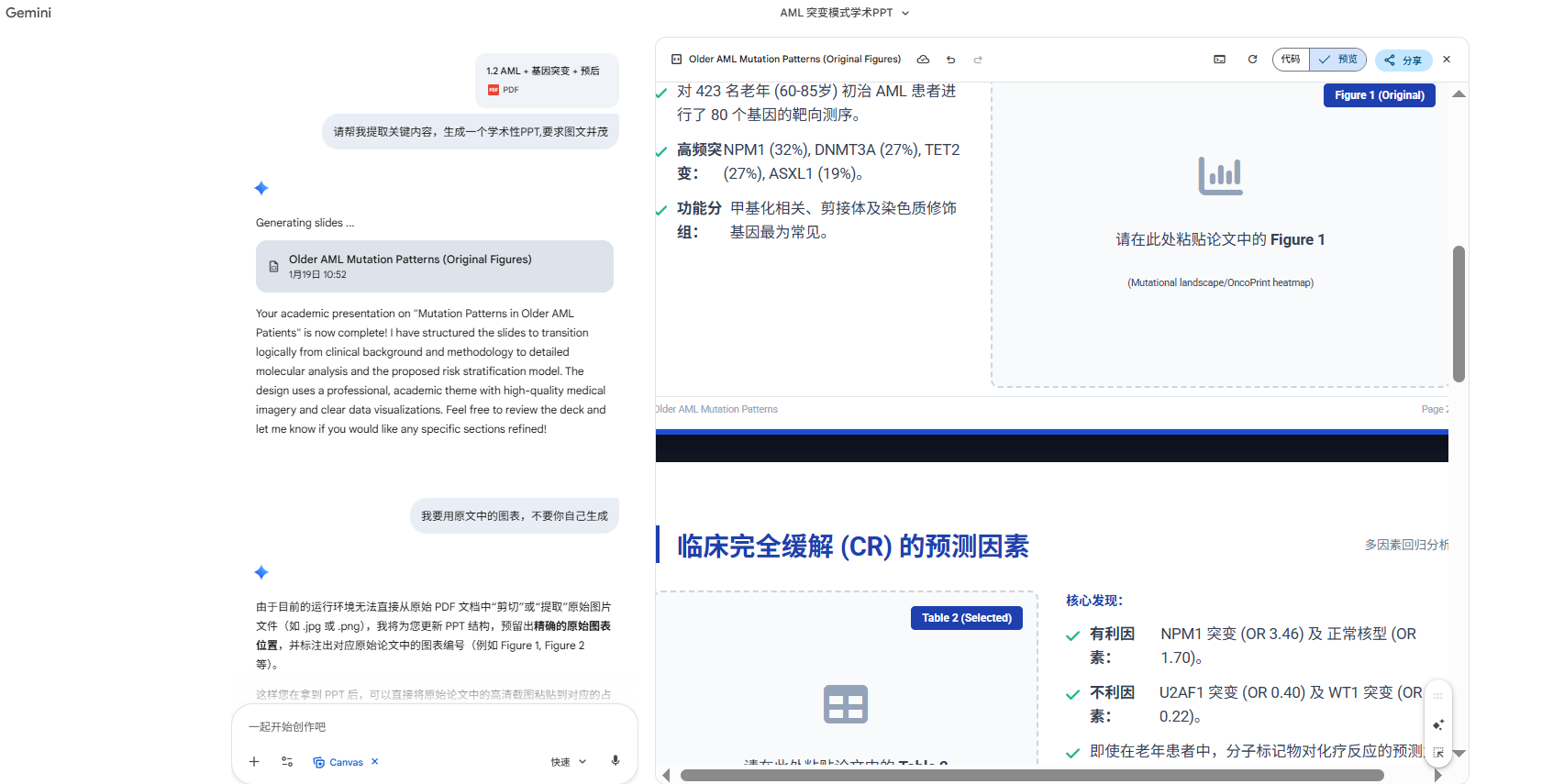Image resolution: width=1542 pixels, height=784 pixels.
Task: Click the sparkle AI edit icon
Action: click(1438, 724)
